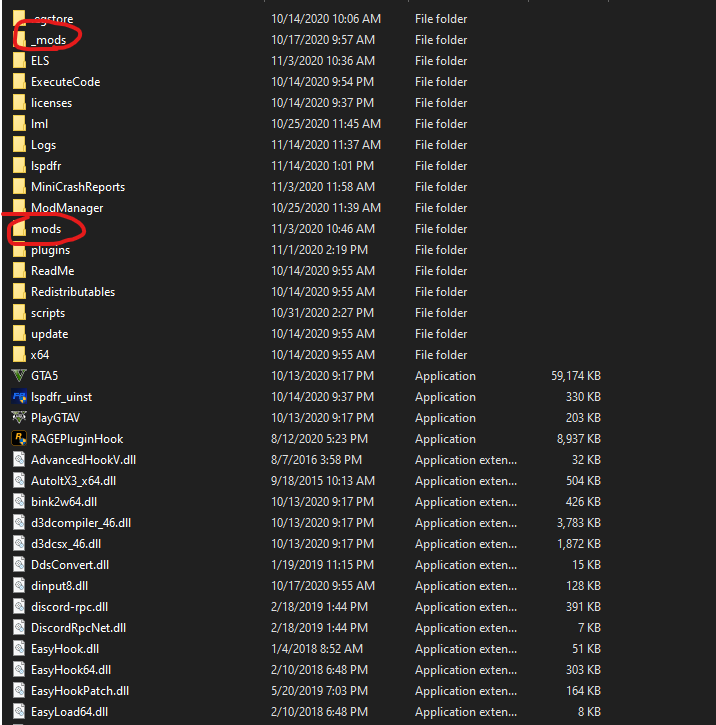Click the DdsConvert.dll file icon
The image size is (716, 725).
(x=19, y=565)
